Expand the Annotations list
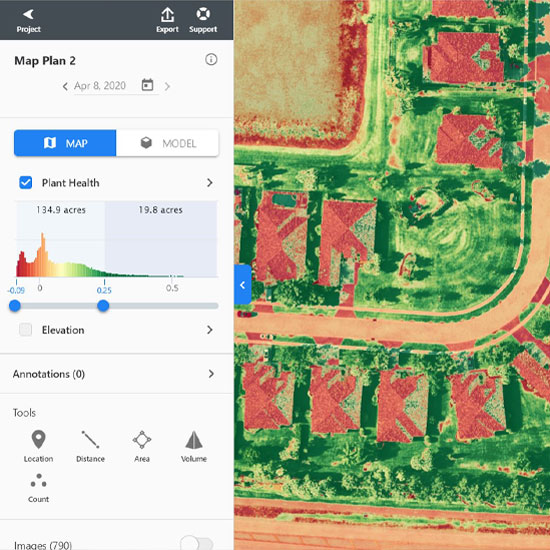 tap(211, 374)
